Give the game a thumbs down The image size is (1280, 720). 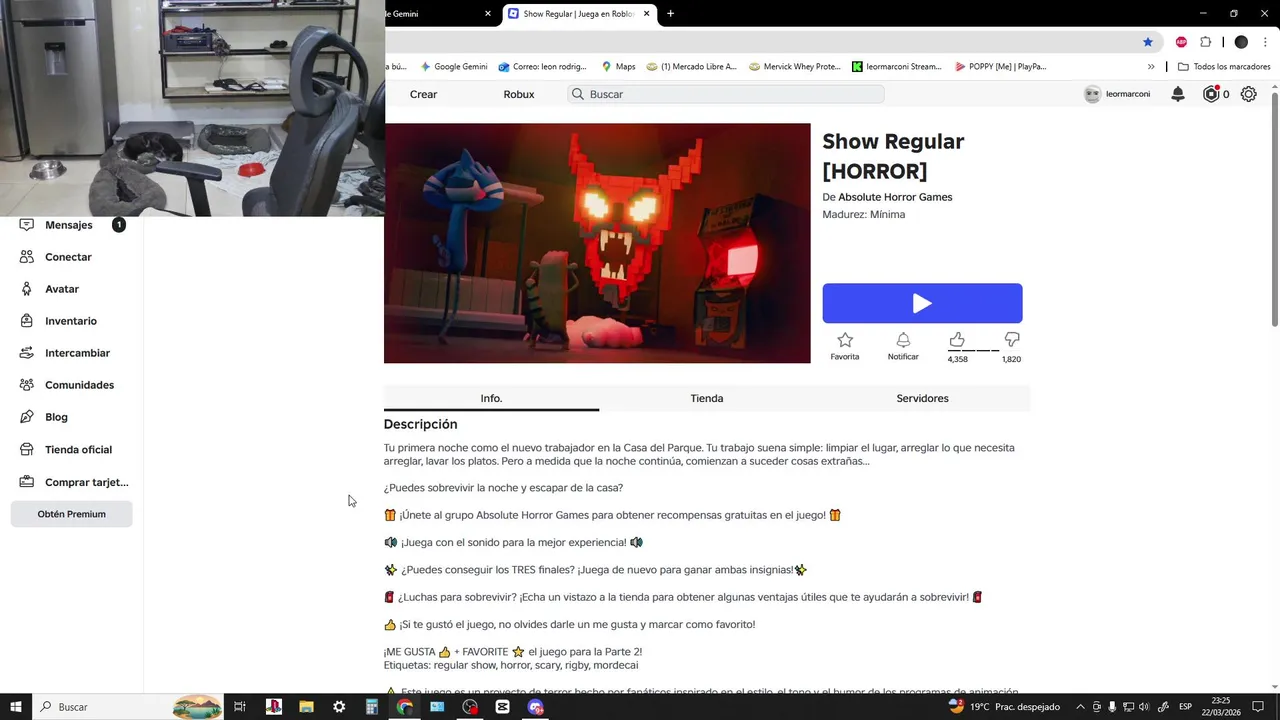[x=1011, y=340]
